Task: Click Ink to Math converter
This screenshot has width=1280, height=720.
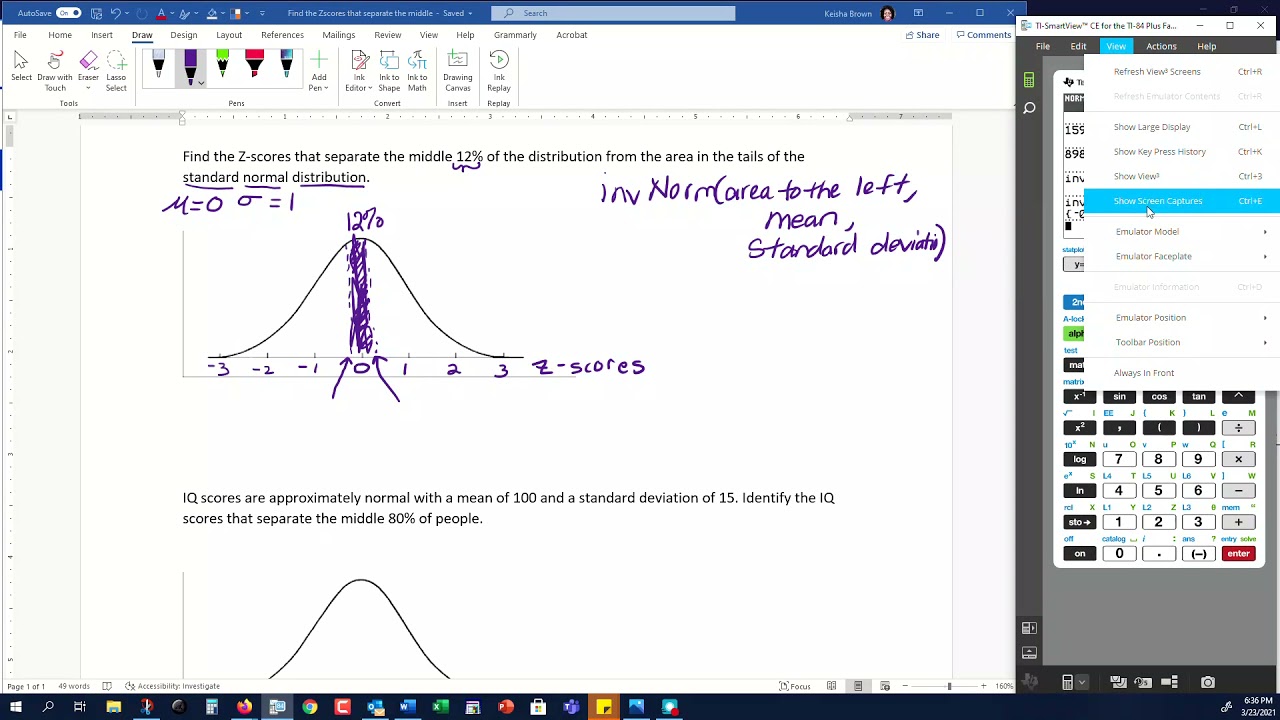Action: click(x=417, y=70)
